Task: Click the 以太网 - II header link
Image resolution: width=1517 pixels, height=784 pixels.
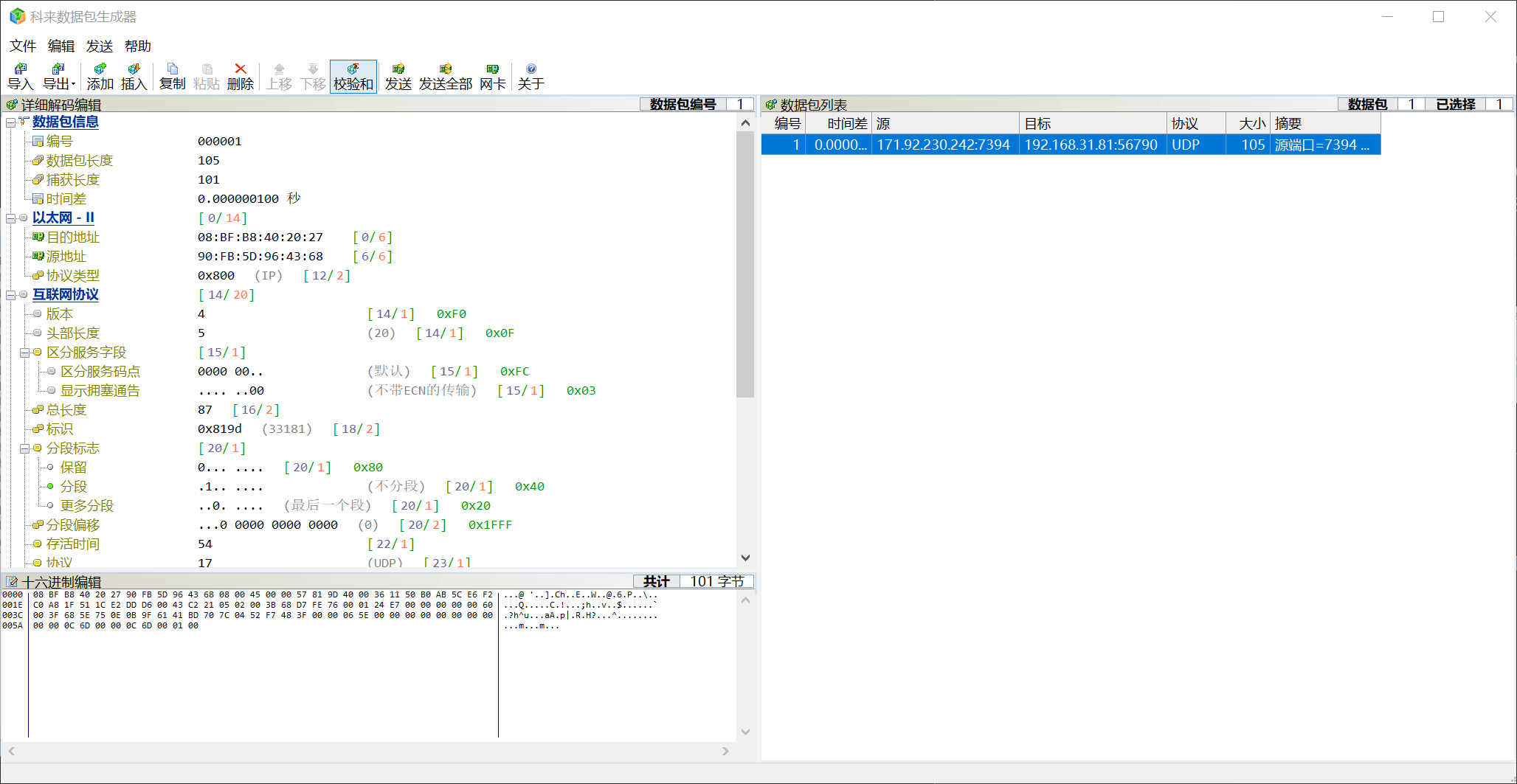Action: [x=63, y=218]
